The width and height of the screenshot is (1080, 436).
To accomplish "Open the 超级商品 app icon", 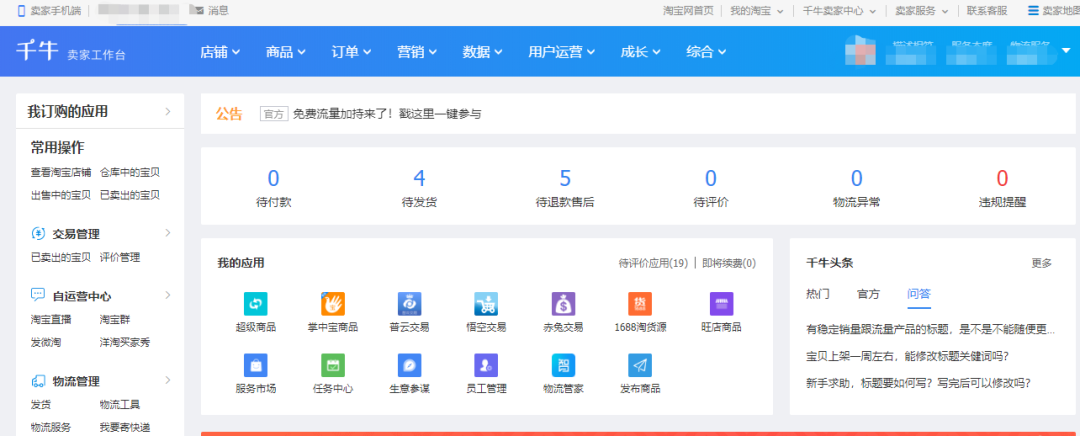I will point(255,304).
